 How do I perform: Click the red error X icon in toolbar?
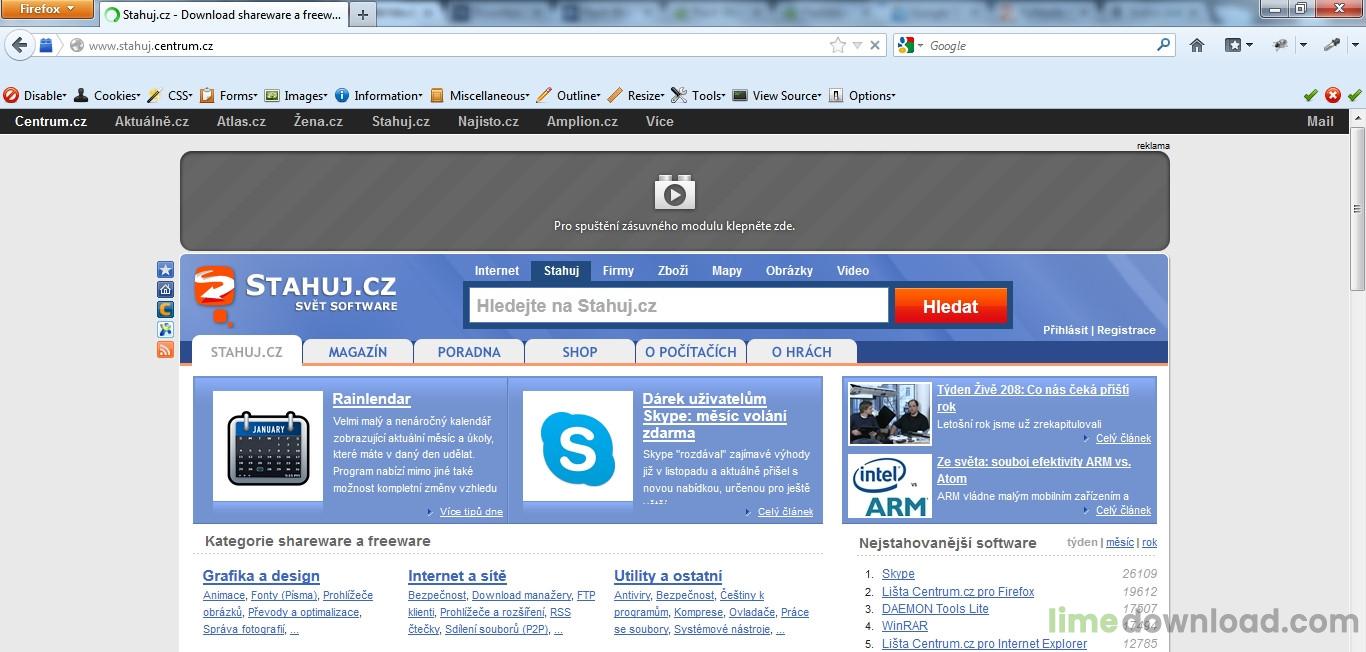pos(1332,95)
